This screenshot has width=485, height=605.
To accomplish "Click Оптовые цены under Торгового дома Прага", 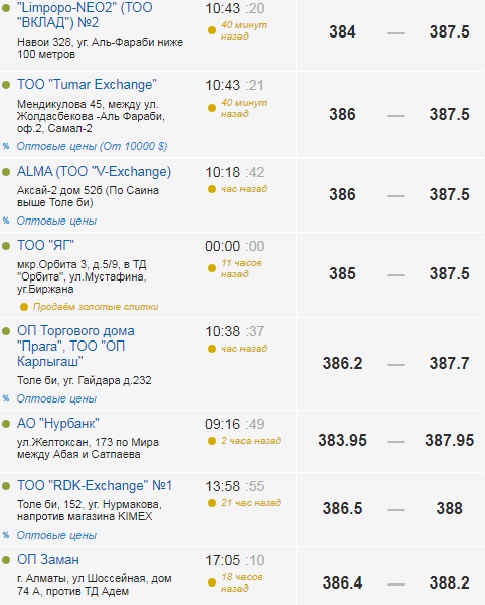I will pyautogui.click(x=57, y=399).
